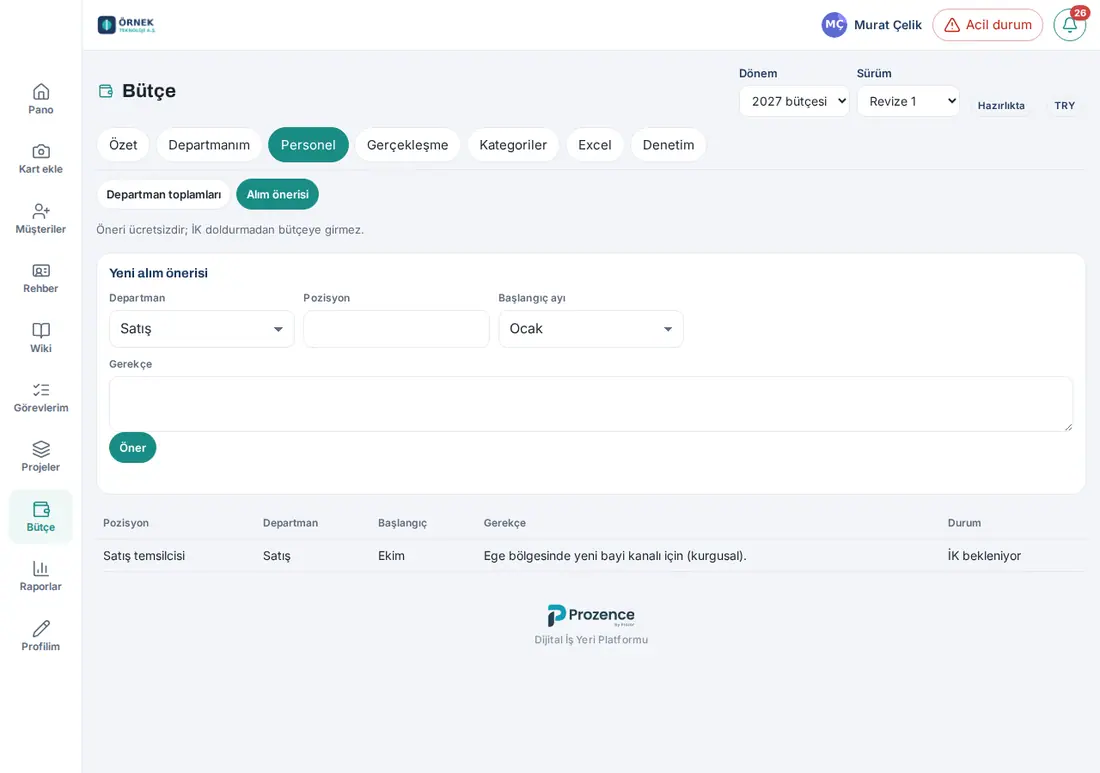Select the Personel tab
The width and height of the screenshot is (1100, 773).
pos(308,145)
